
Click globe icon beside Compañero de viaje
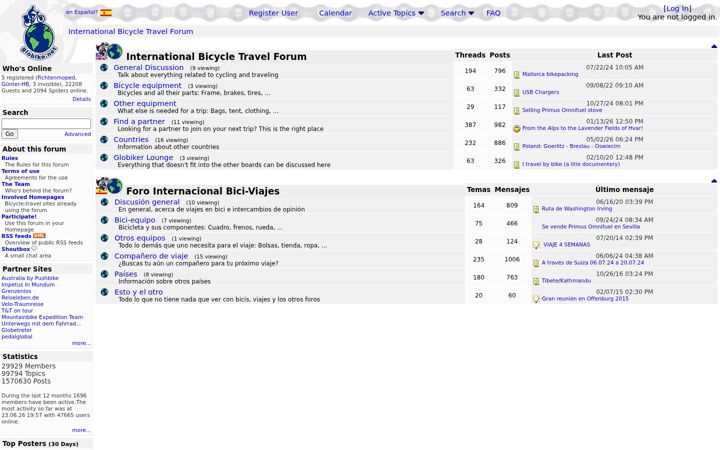coord(104,256)
